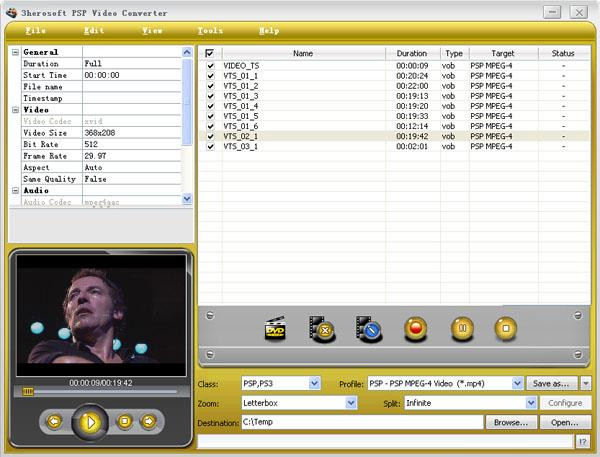Screen dimensions: 600x457
Task: Stop the preview player
Action: (124, 422)
